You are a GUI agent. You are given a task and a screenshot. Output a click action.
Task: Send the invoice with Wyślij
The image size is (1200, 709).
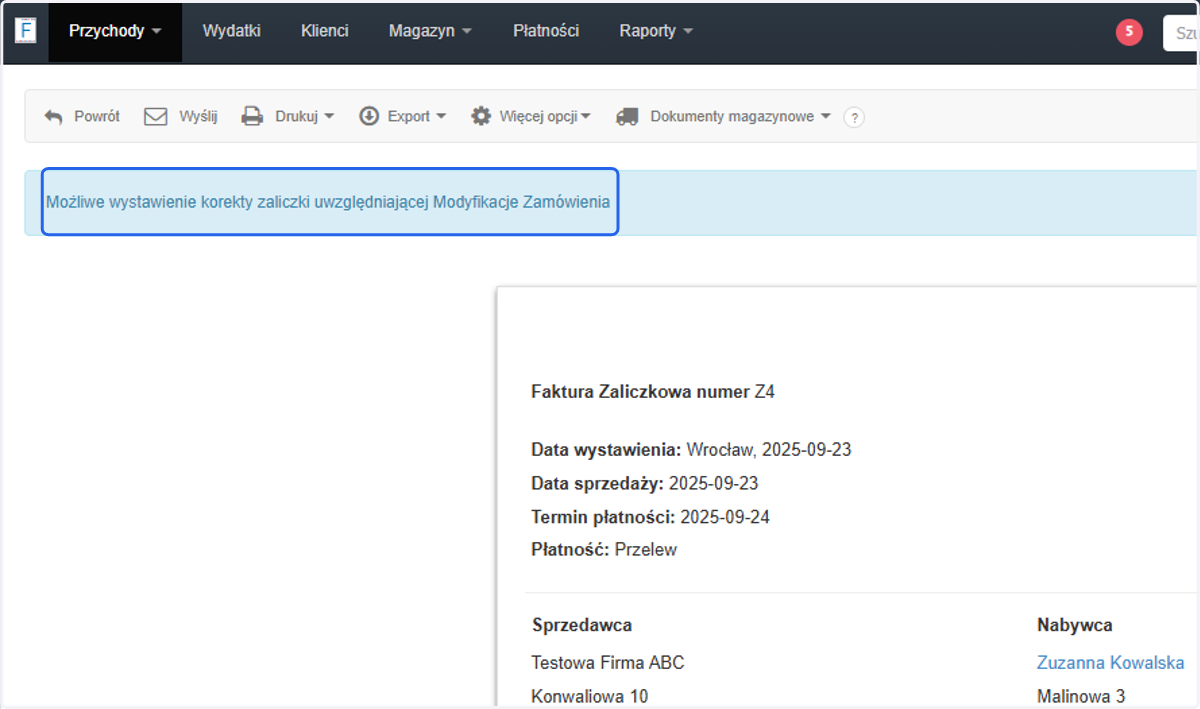pos(198,116)
